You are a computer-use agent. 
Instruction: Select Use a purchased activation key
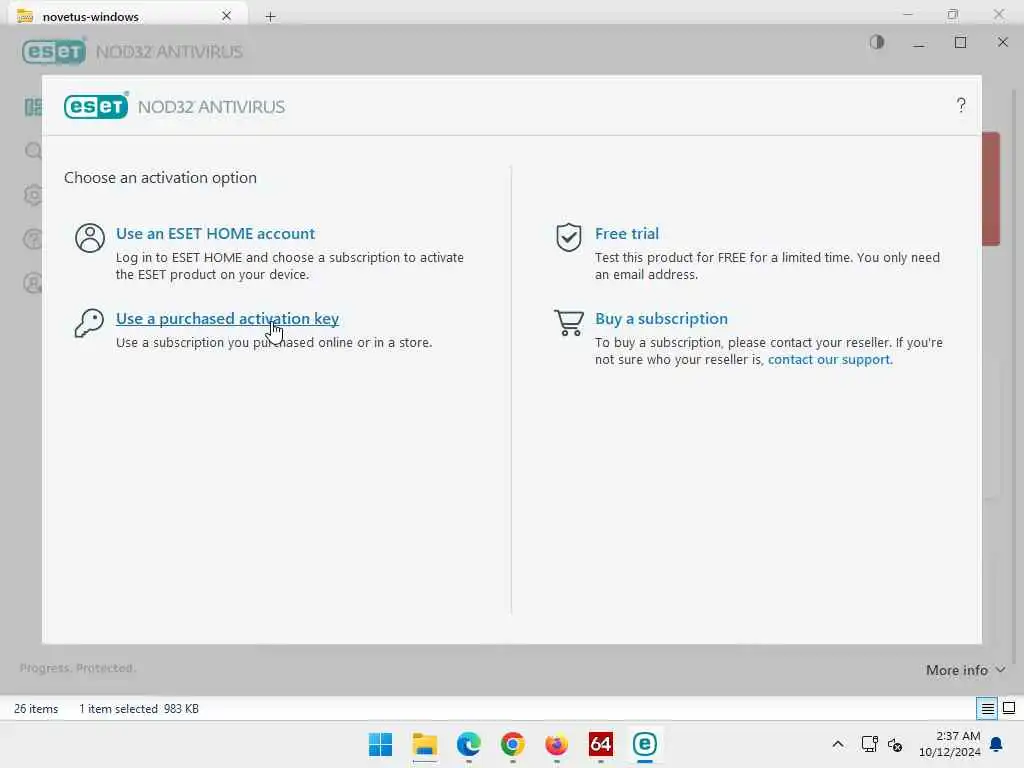pyautogui.click(x=227, y=318)
